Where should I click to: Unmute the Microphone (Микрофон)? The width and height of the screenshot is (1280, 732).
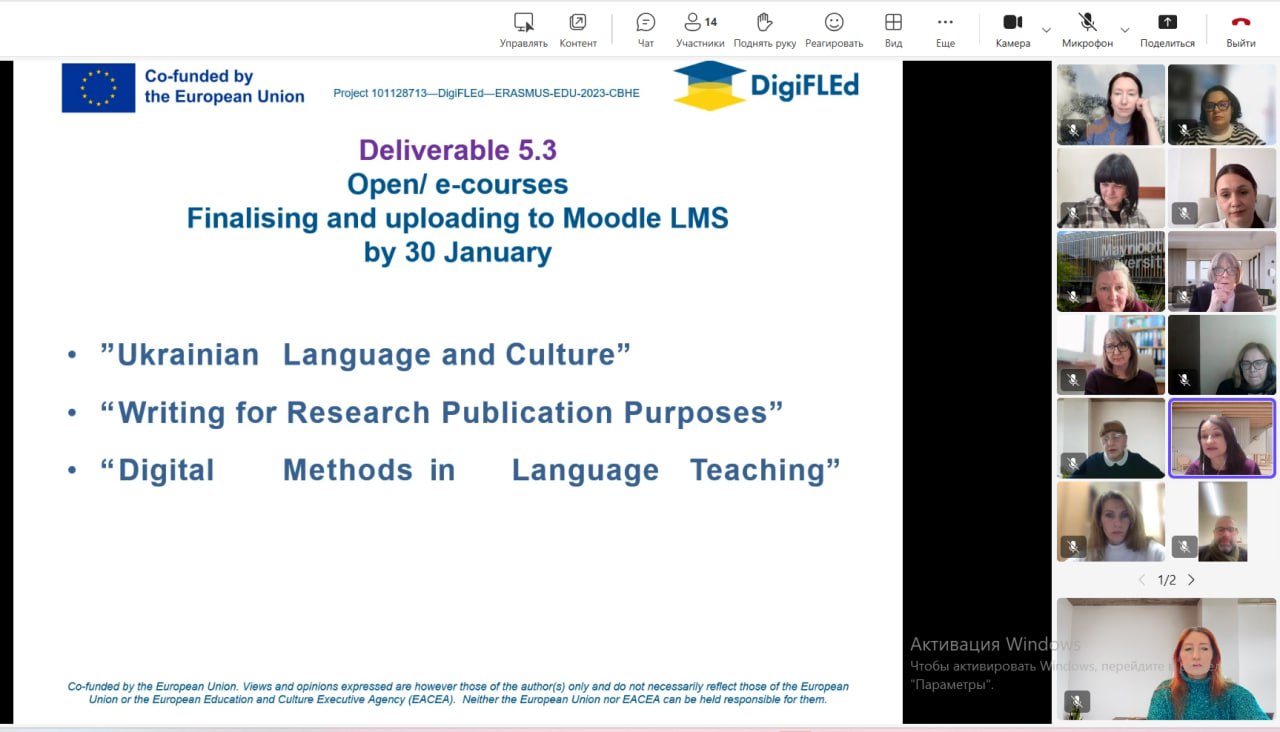point(1087,29)
